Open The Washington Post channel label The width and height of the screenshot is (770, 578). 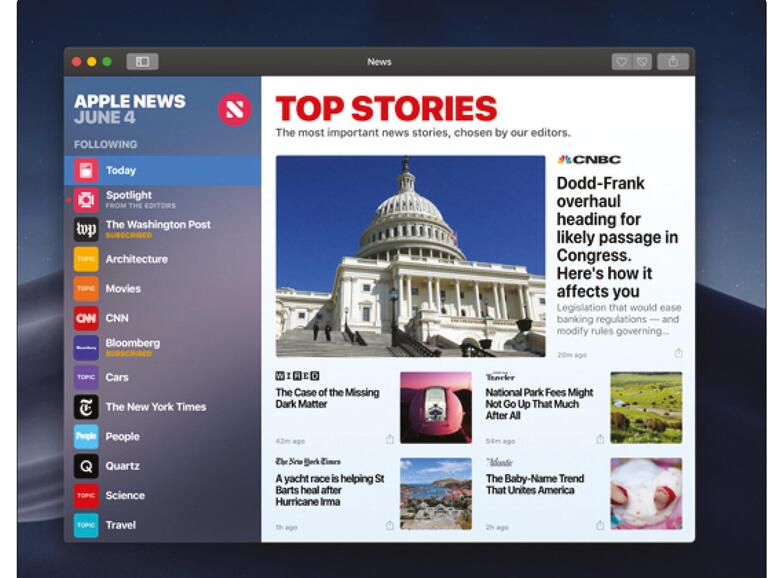158,225
